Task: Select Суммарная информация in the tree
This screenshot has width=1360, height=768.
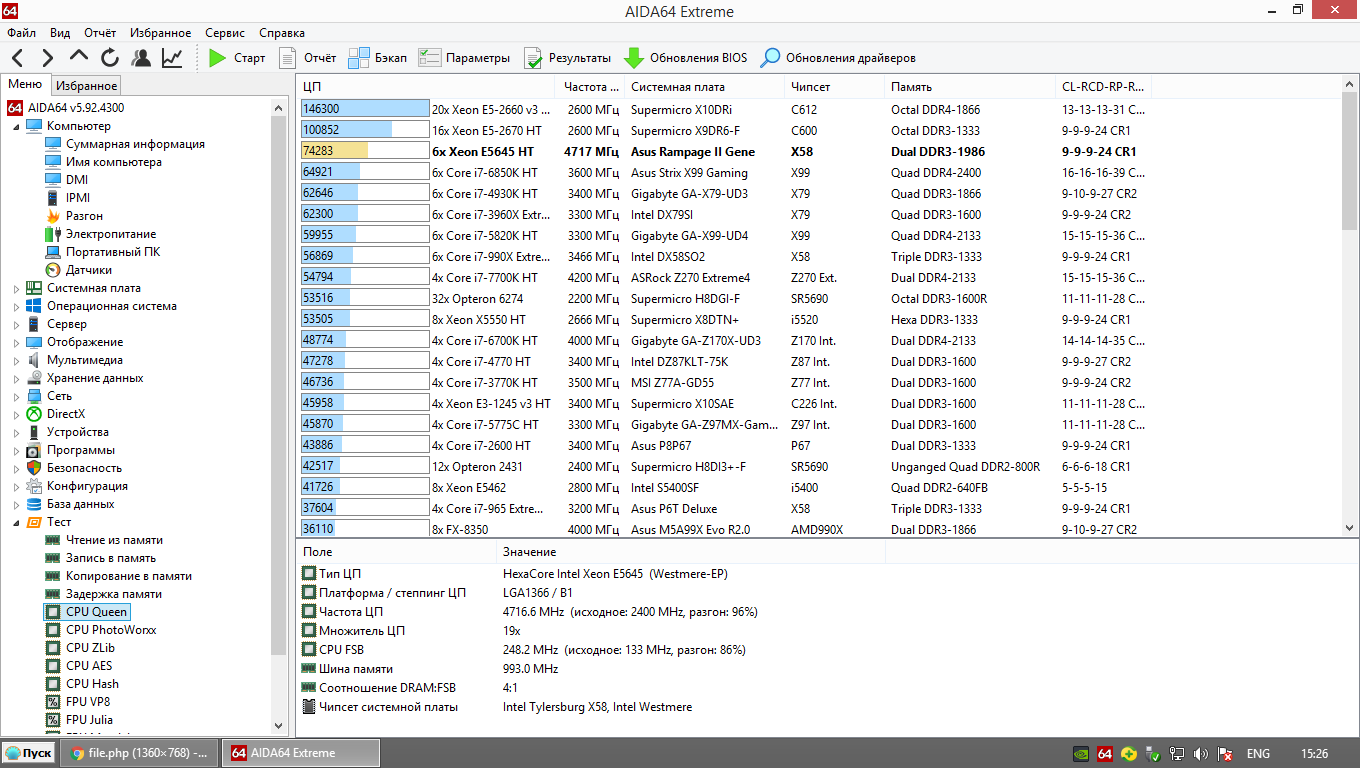Action: pyautogui.click(x=135, y=144)
